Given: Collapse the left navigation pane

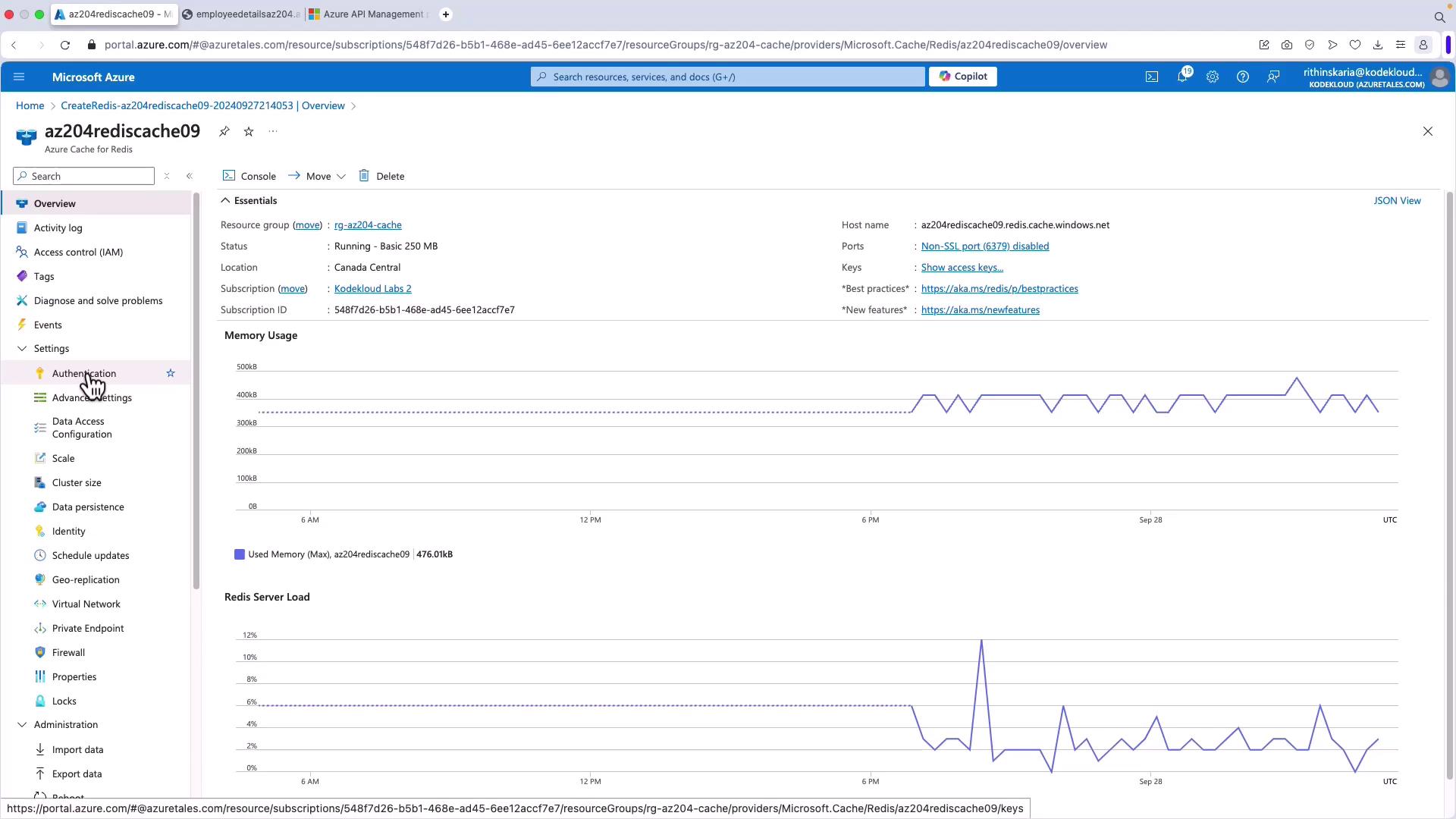Looking at the screenshot, I should pos(190,176).
